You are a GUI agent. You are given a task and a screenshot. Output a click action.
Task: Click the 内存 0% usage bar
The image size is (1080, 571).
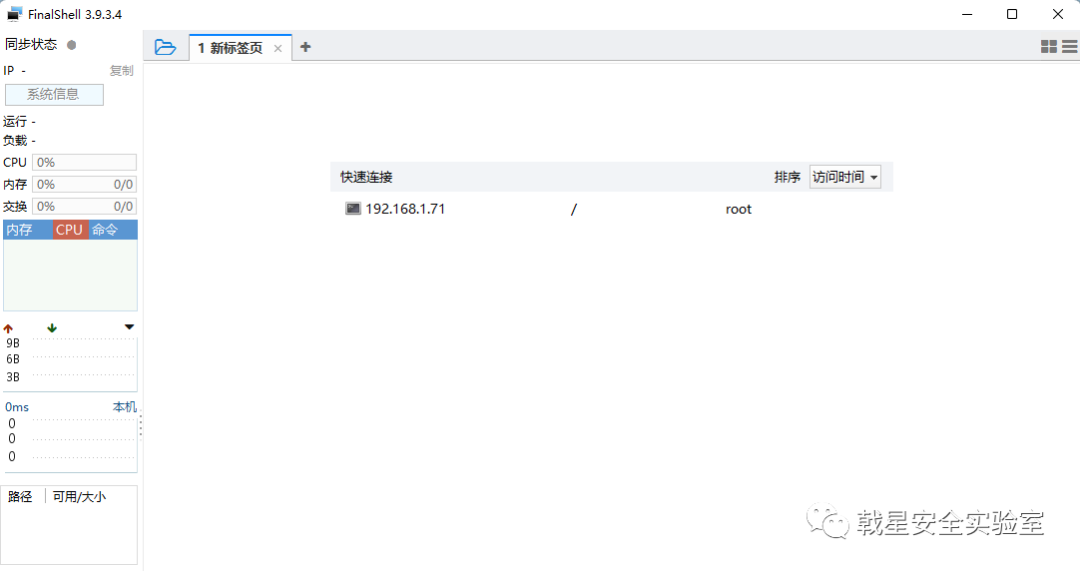pos(84,185)
